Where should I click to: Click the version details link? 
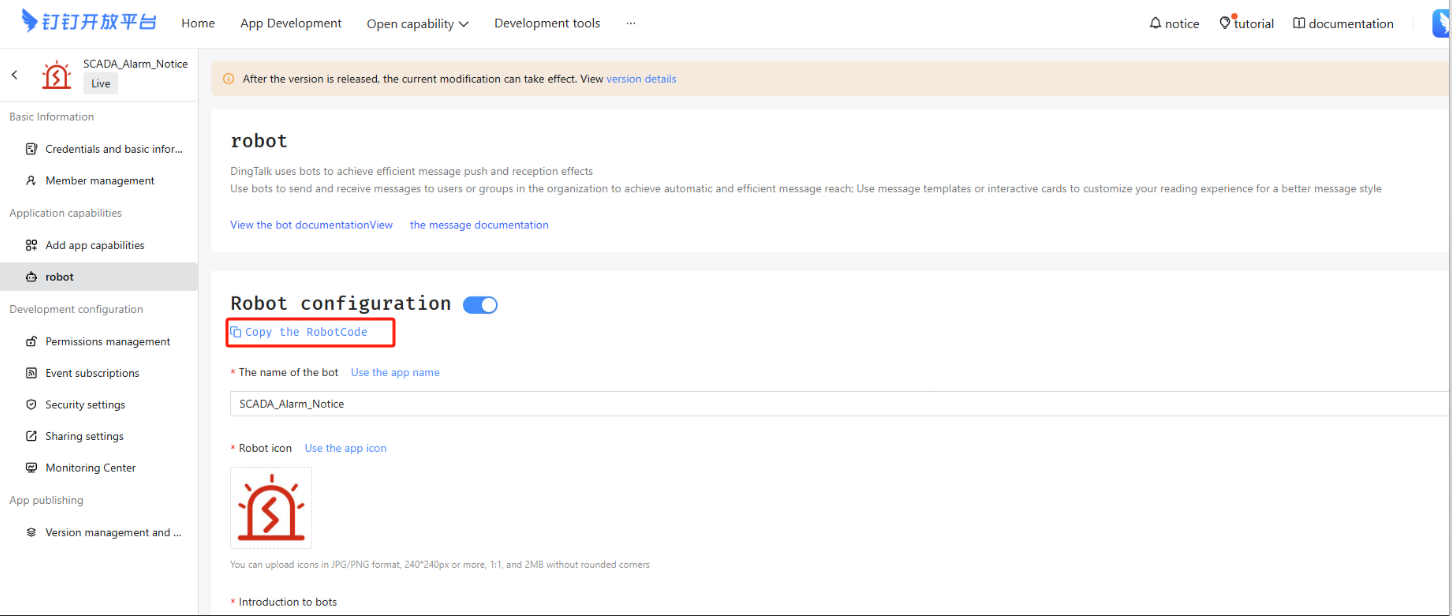(x=641, y=79)
